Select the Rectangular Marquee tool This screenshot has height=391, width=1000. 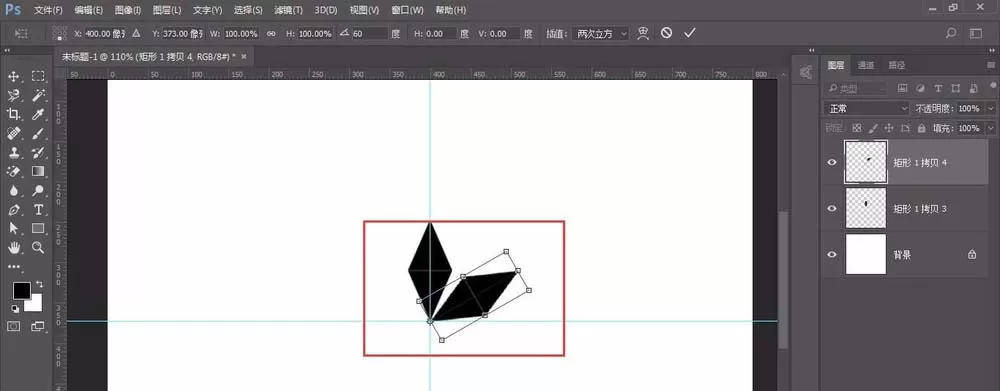click(38, 77)
